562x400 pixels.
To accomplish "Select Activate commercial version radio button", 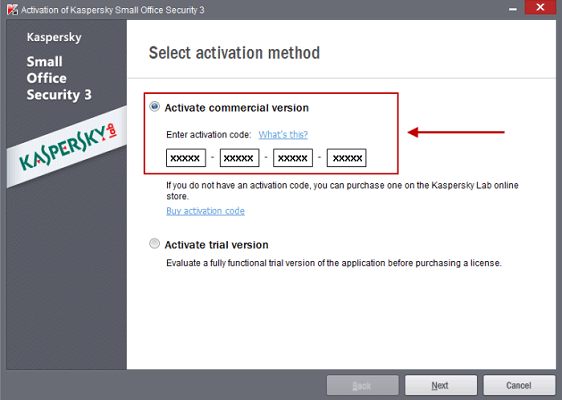I will [x=154, y=107].
